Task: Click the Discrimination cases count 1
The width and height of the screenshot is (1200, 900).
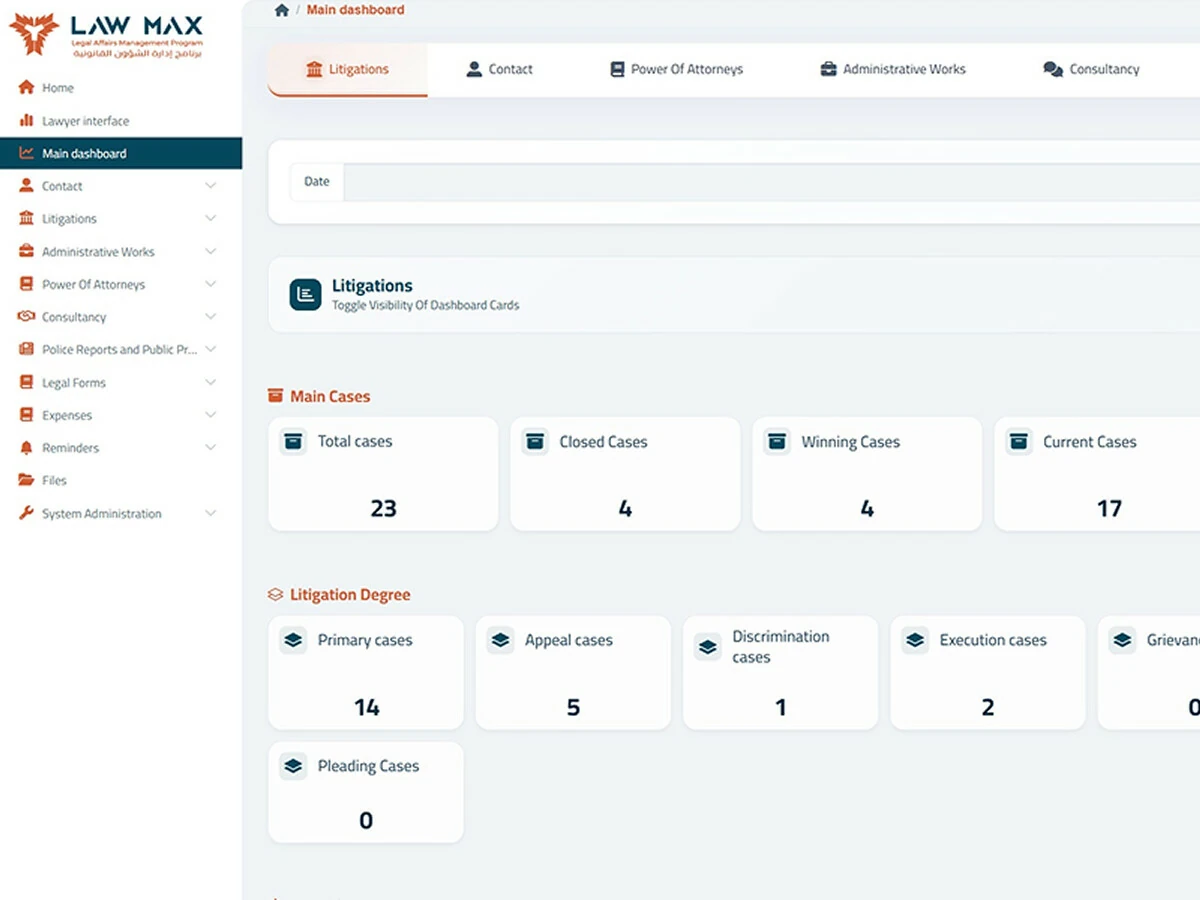Action: pos(781,708)
